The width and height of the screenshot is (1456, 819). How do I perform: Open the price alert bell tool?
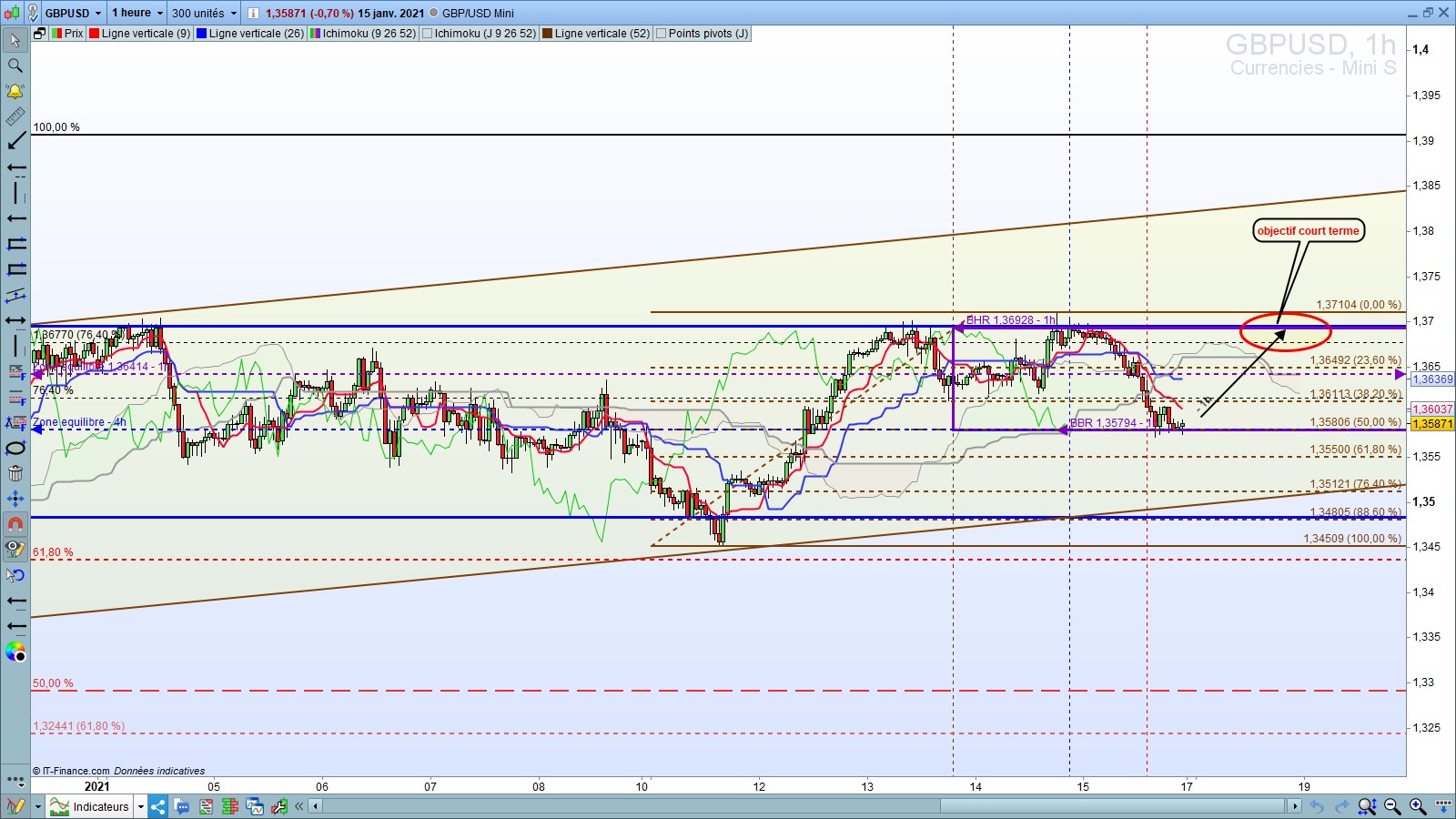(15, 91)
